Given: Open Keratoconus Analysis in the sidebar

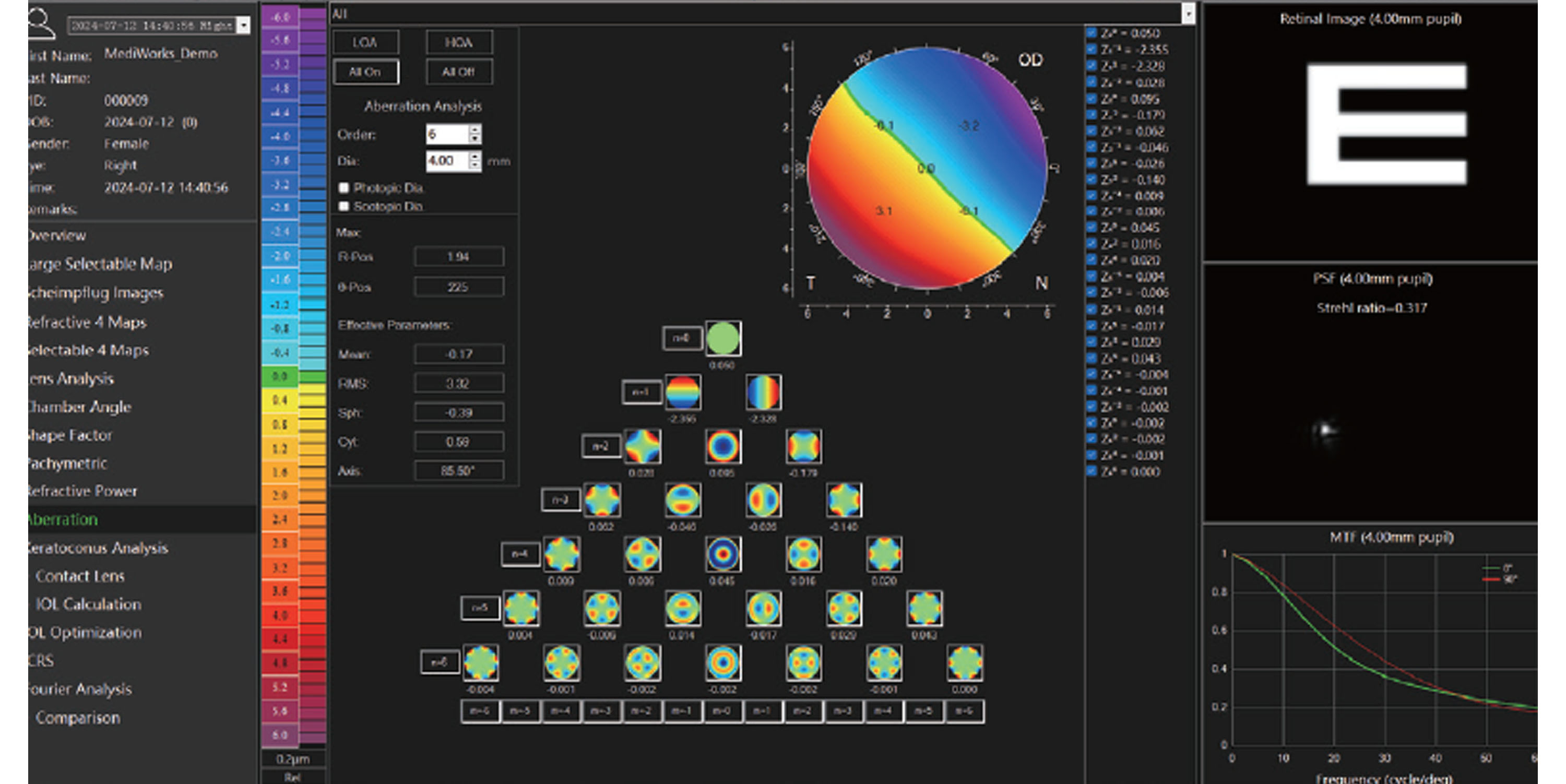Looking at the screenshot, I should 97,548.
